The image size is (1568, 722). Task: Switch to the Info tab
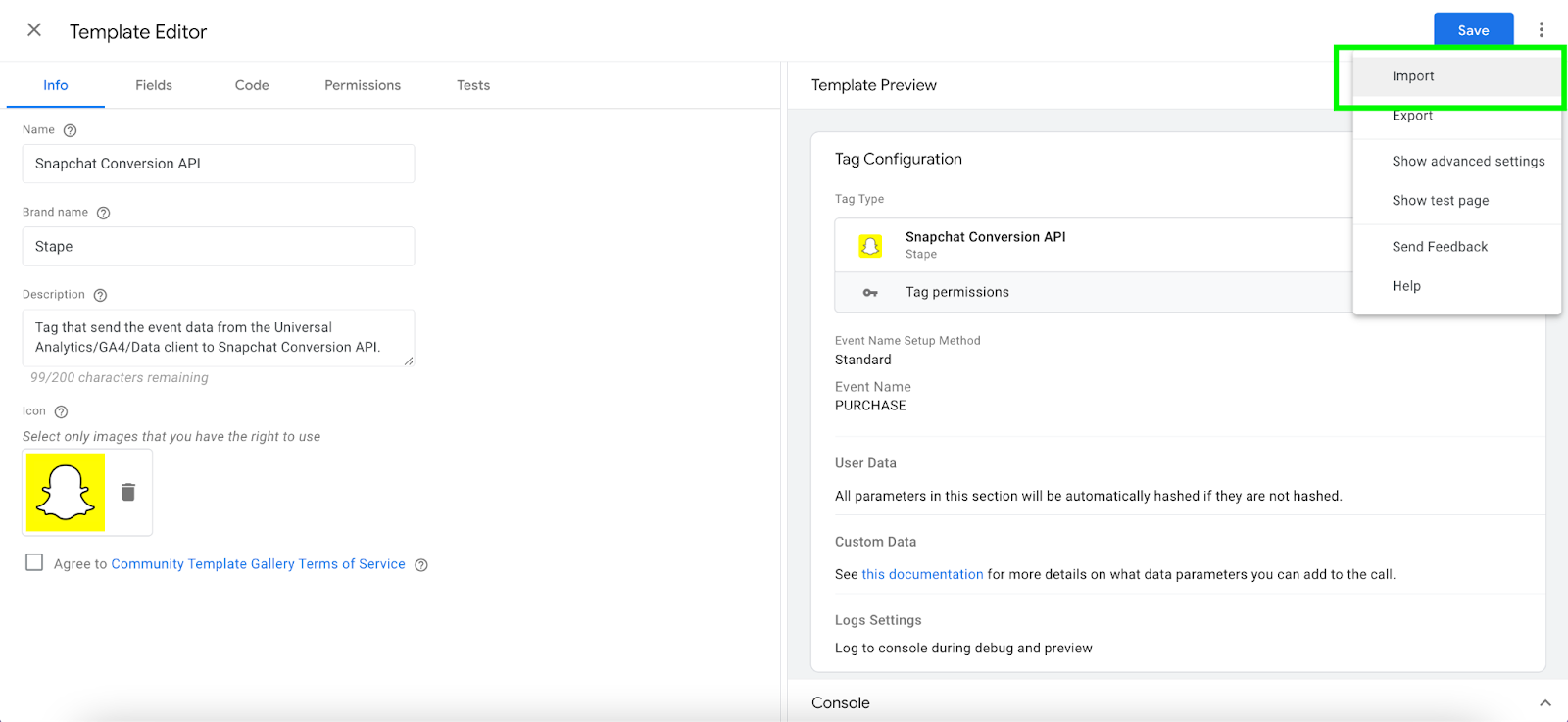tap(56, 85)
